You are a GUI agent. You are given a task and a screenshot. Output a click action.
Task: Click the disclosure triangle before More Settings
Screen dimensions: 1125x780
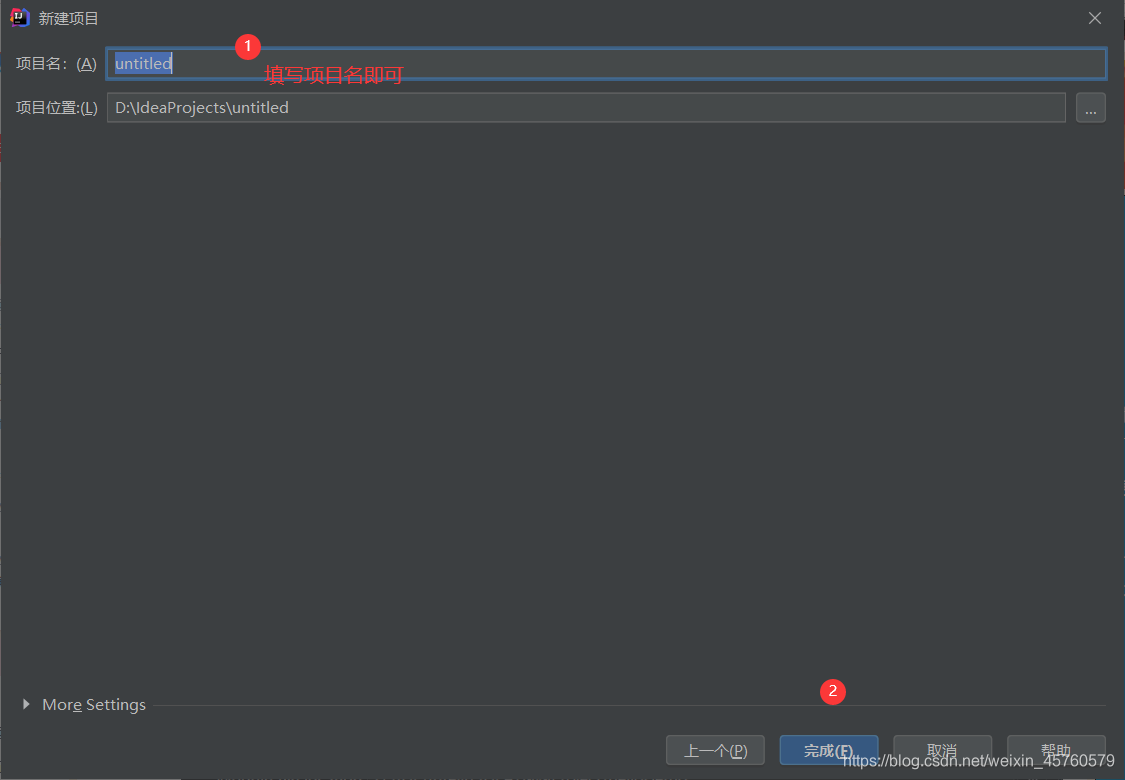coord(27,704)
